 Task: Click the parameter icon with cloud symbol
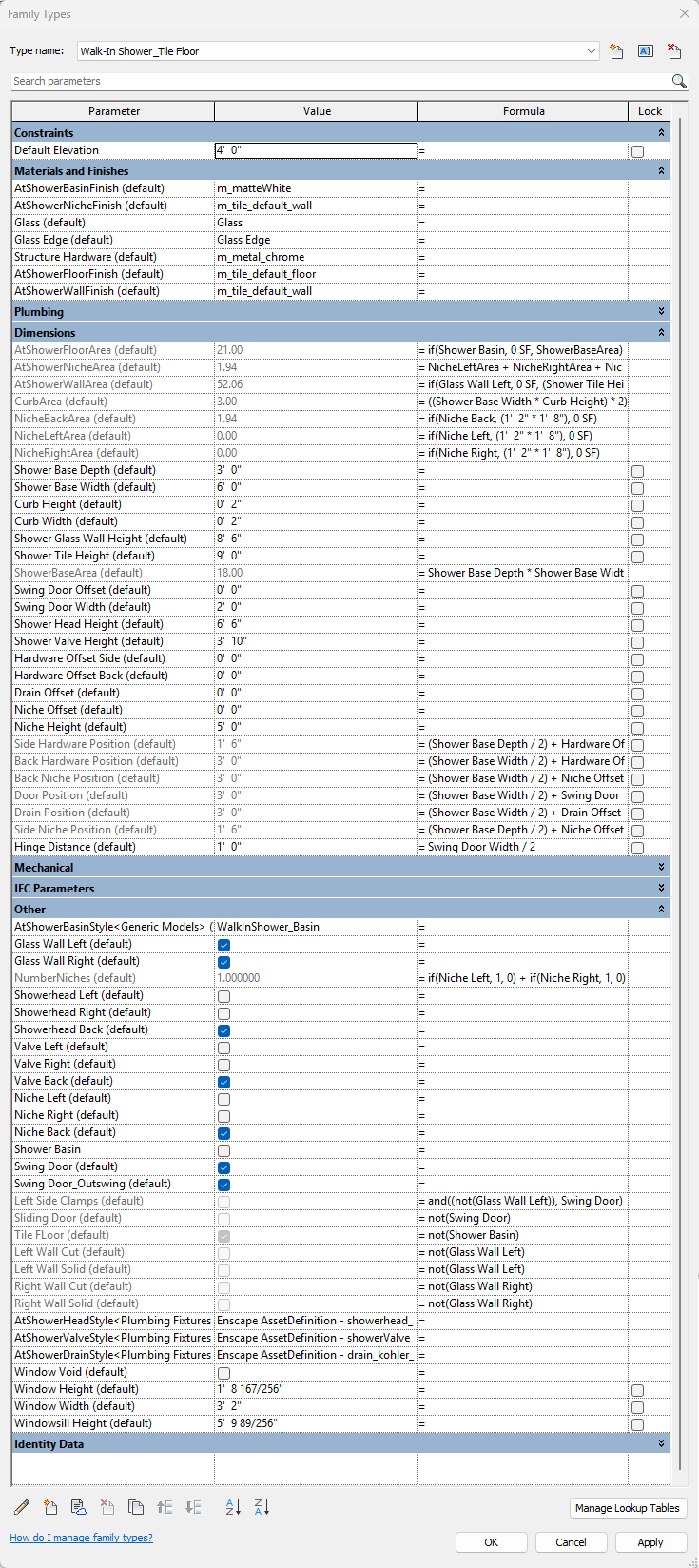point(79,1507)
